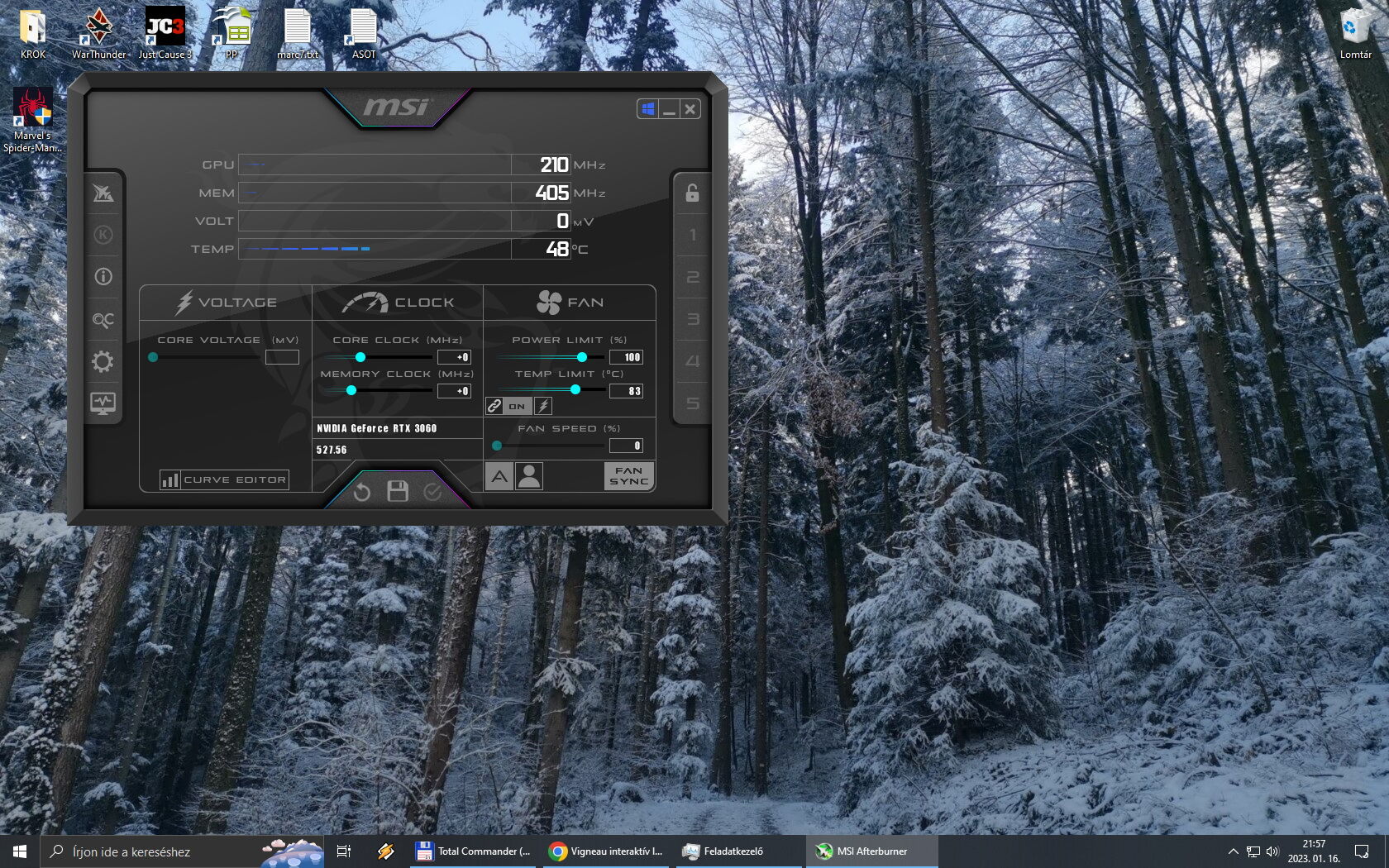1389x868 pixels.
Task: Show hidden system tray icons
Action: click(1233, 851)
